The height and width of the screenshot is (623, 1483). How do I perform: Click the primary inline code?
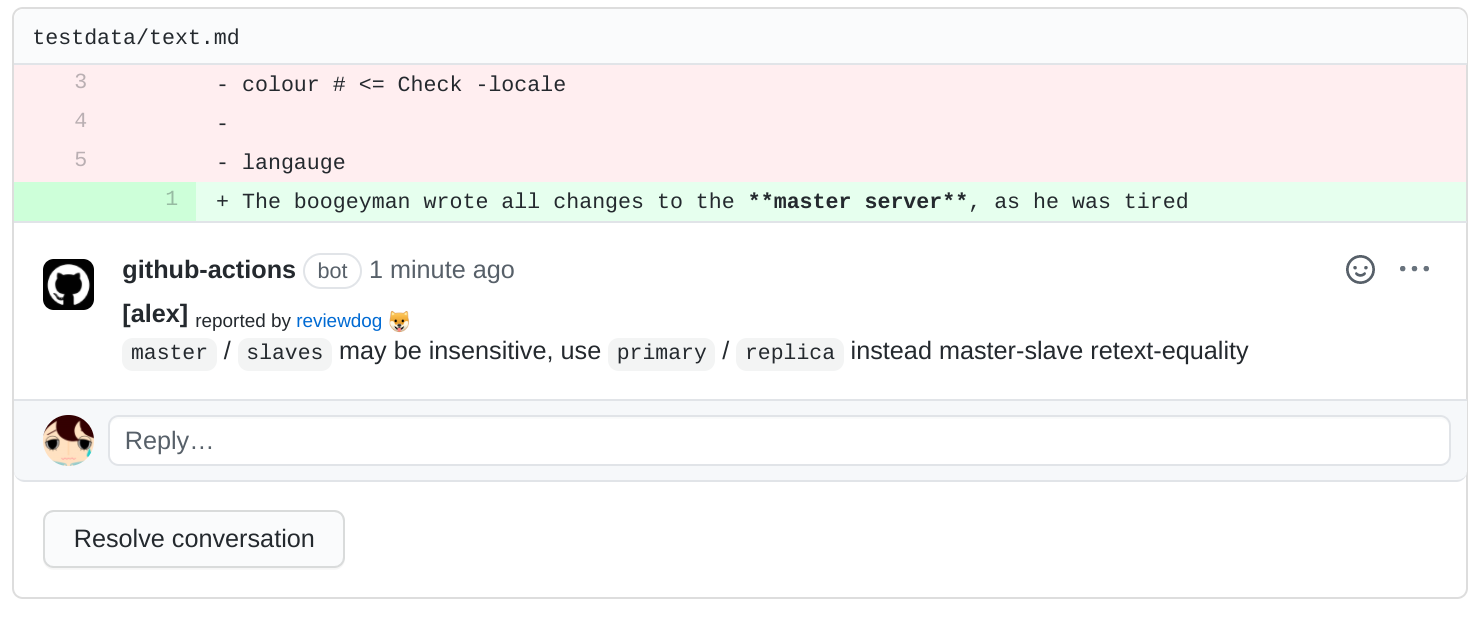661,353
